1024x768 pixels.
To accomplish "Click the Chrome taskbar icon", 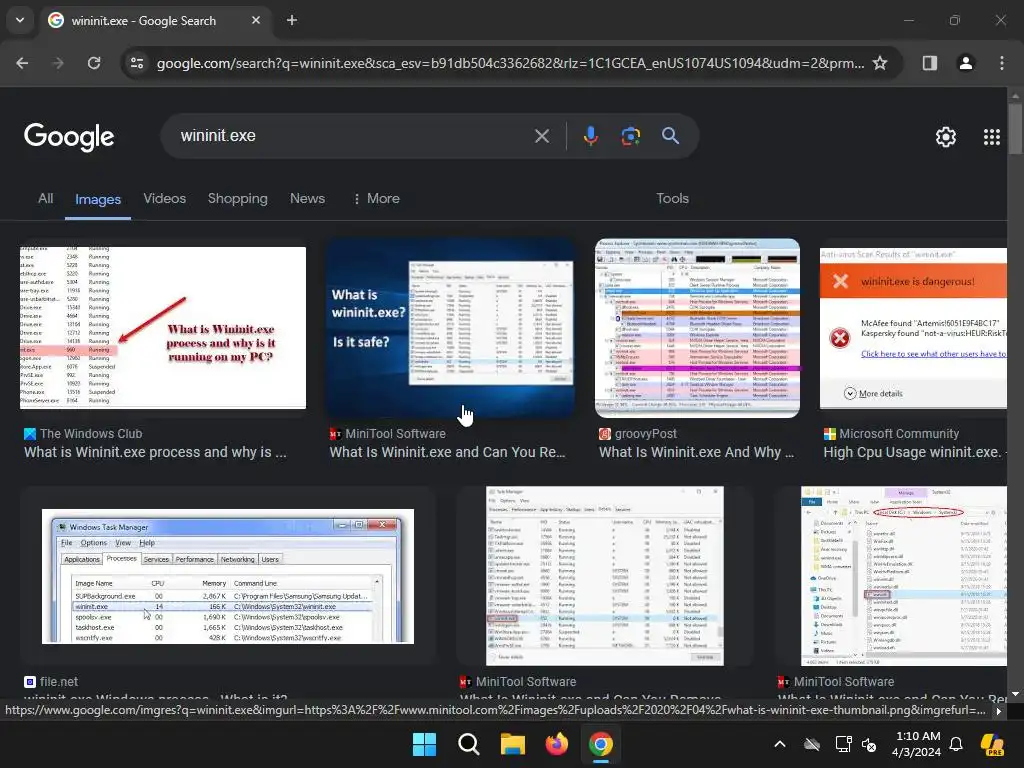I will [x=601, y=744].
